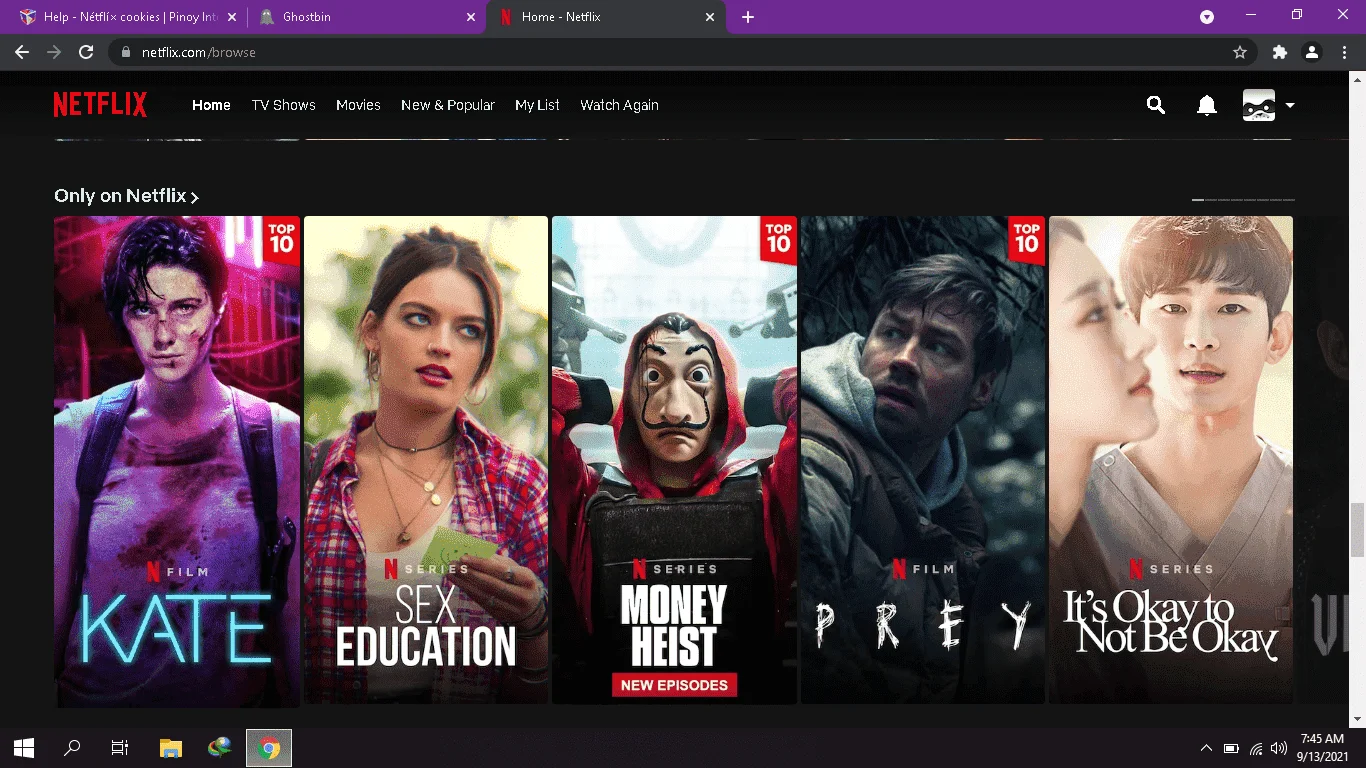The width and height of the screenshot is (1366, 768).
Task: Open a new browser tab
Action: 748,17
